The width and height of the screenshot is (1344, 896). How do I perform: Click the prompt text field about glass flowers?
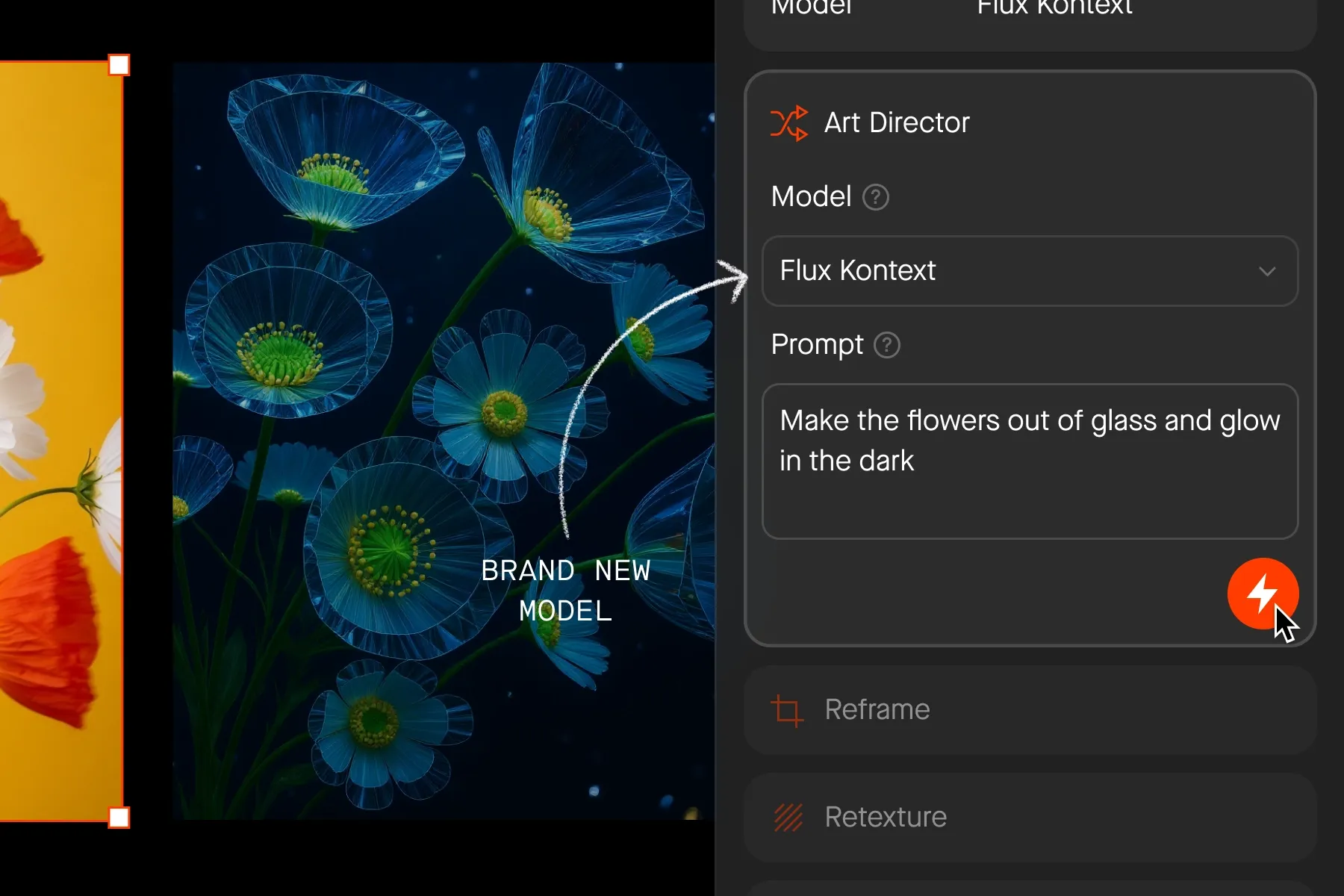coord(1030,461)
